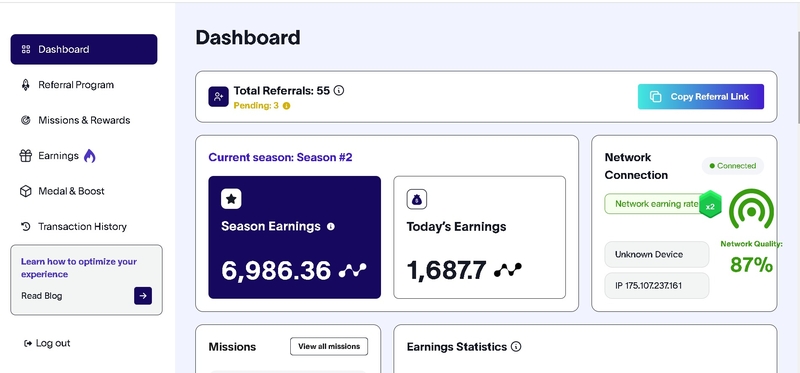Click the Earnings gift box icon
This screenshot has width=800, height=373.
(26, 156)
